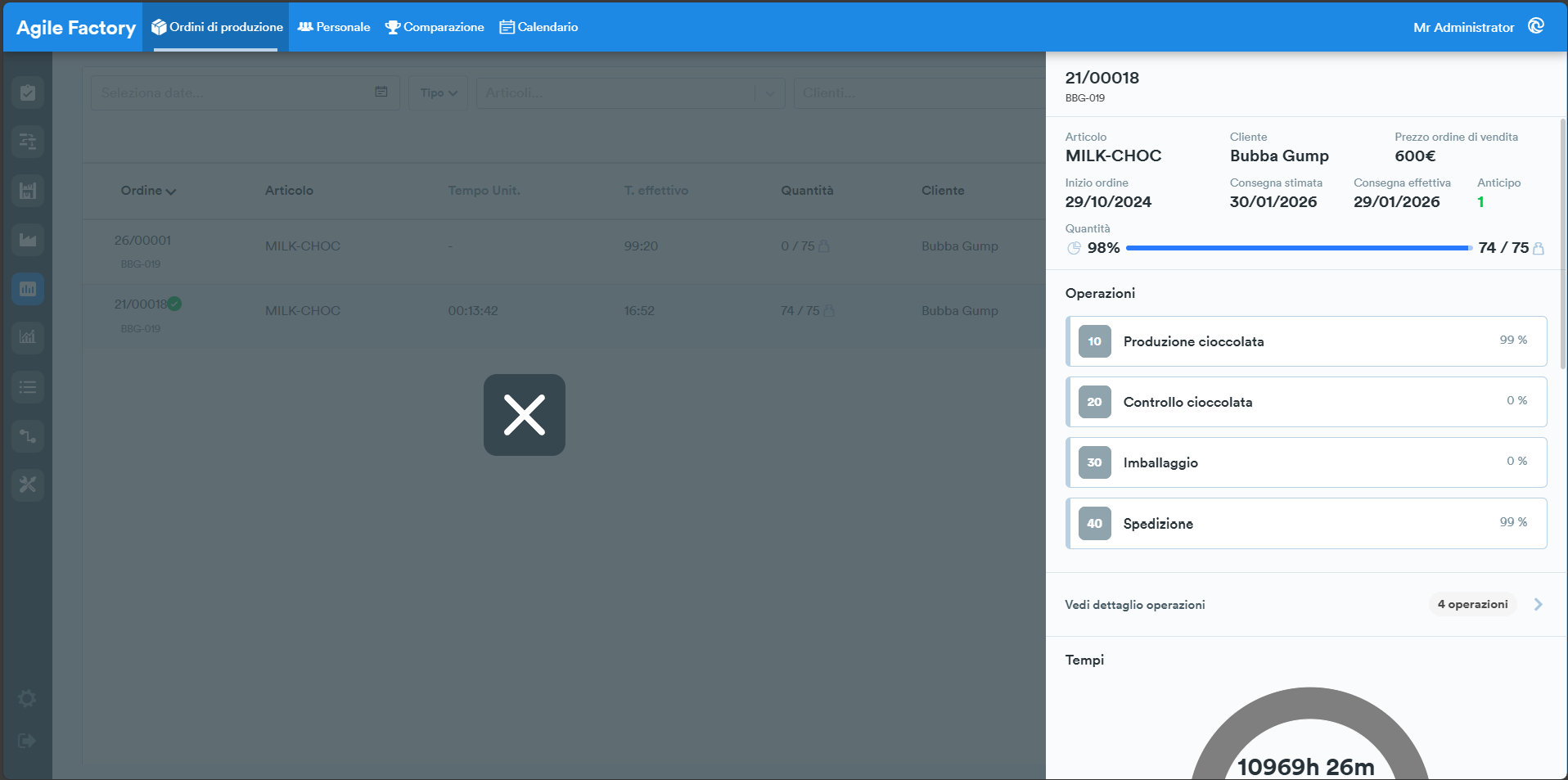Open the tools wrench sidebar icon

[x=28, y=485]
